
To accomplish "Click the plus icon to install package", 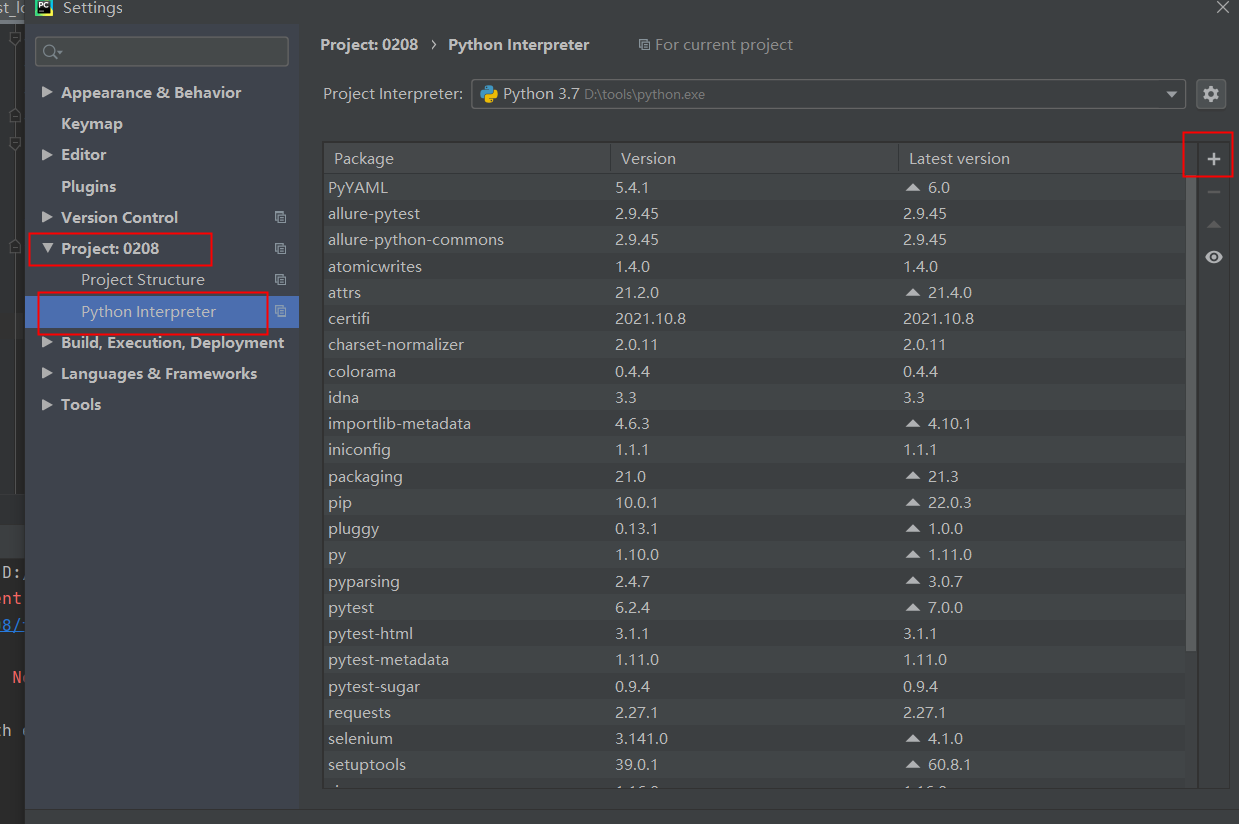I will point(1213,159).
